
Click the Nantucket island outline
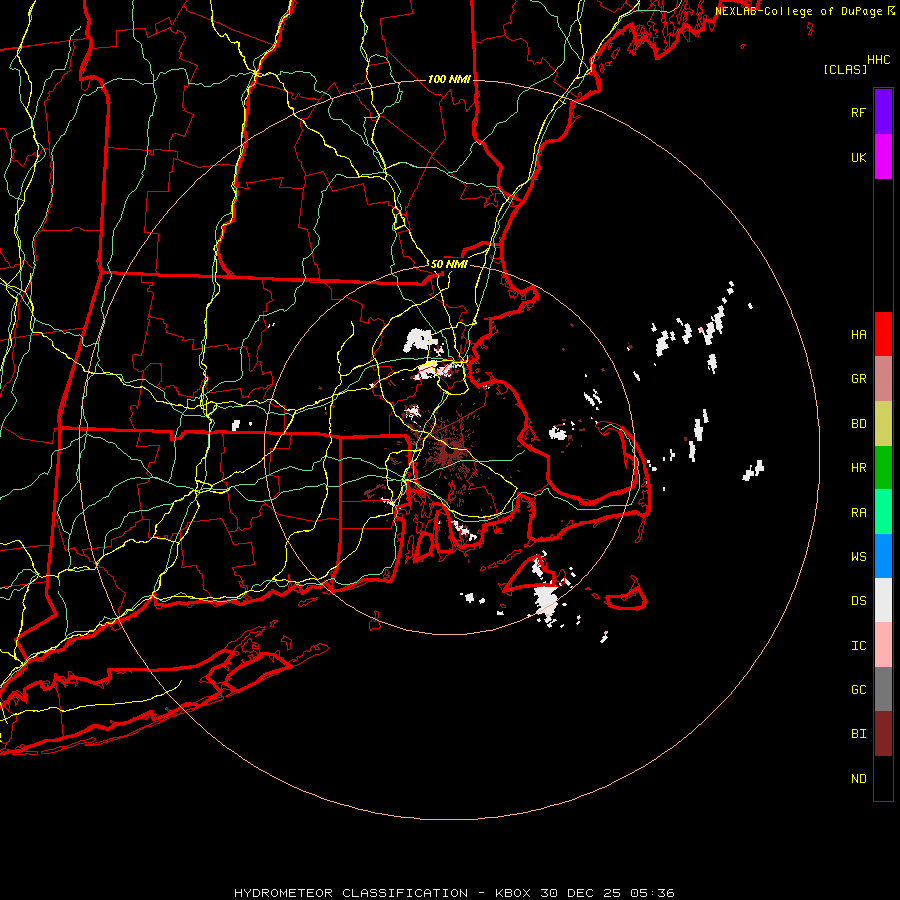click(626, 595)
